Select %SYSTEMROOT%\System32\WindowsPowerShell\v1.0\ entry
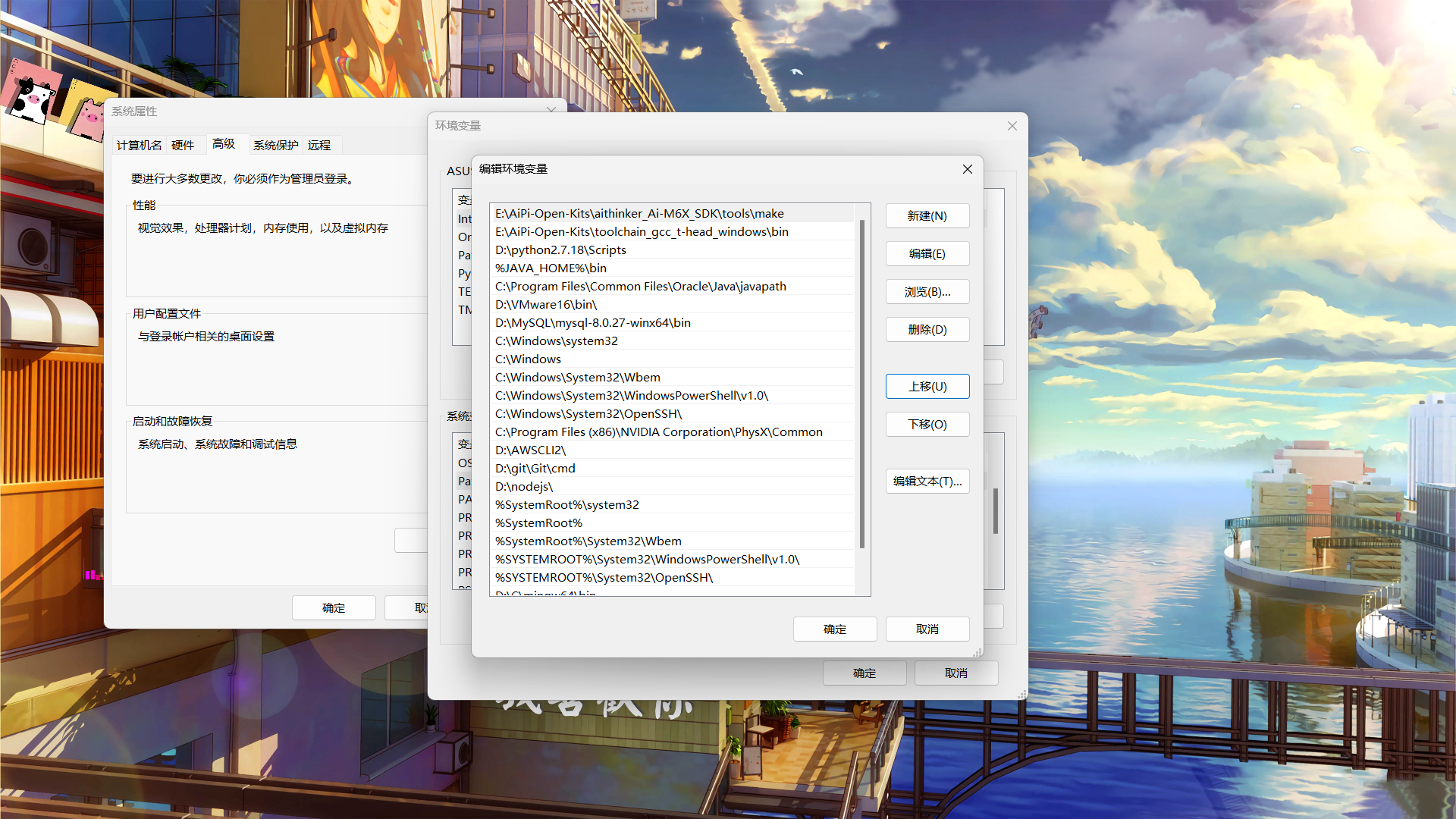This screenshot has height=819, width=1456. [672, 560]
